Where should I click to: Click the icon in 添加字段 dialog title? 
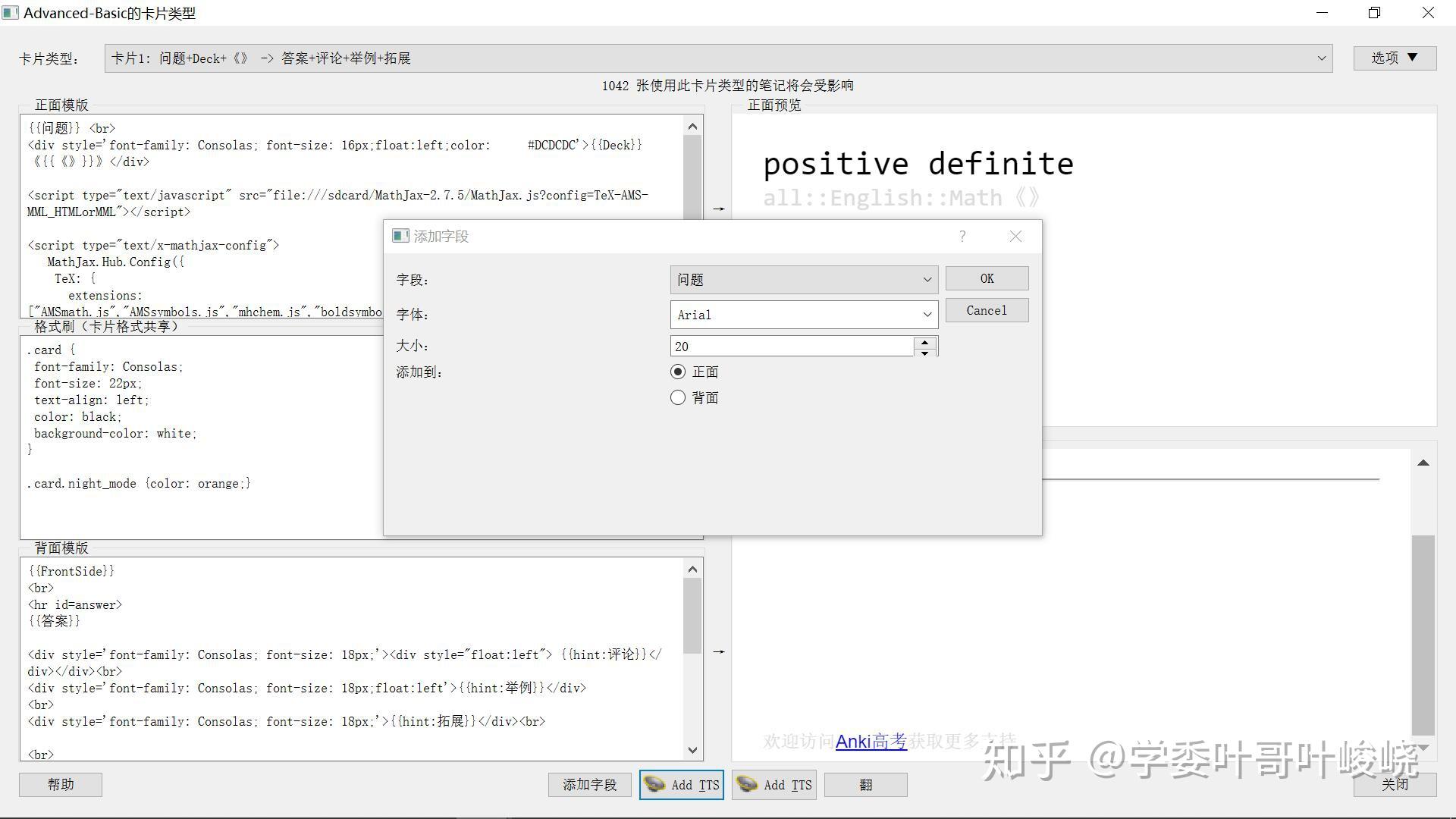pos(400,236)
